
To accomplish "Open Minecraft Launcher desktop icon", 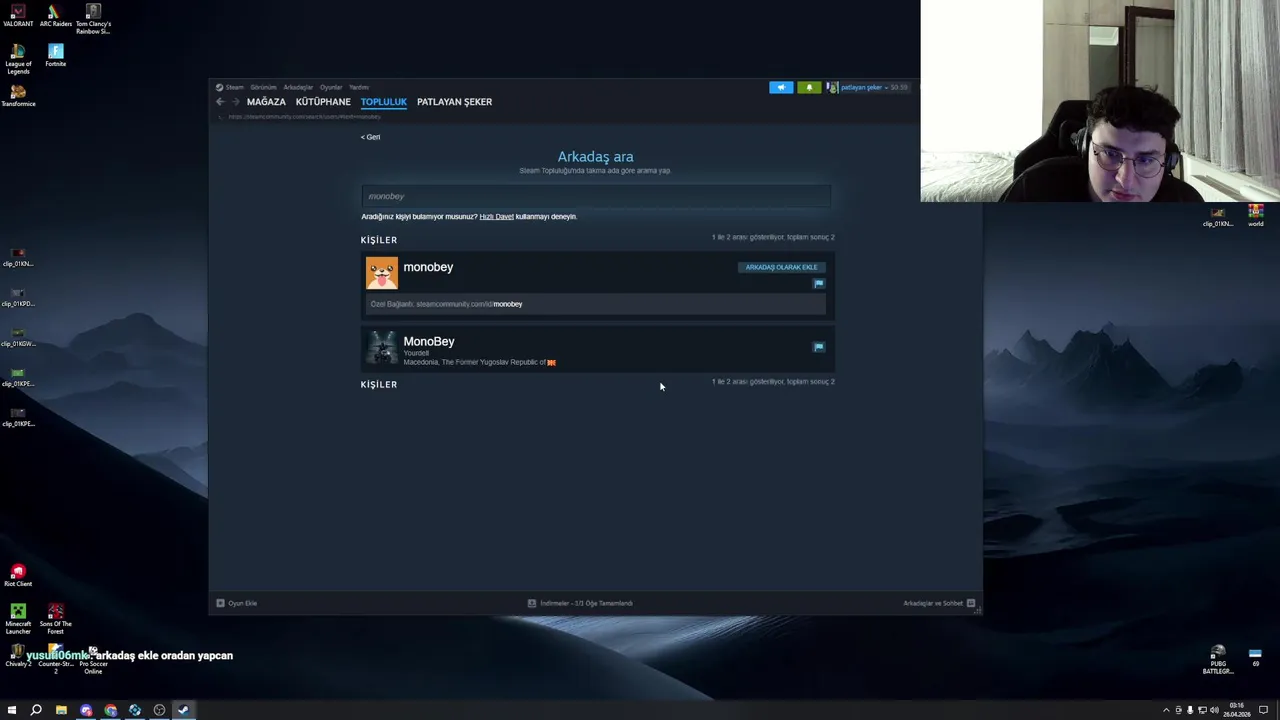I will [x=18, y=619].
